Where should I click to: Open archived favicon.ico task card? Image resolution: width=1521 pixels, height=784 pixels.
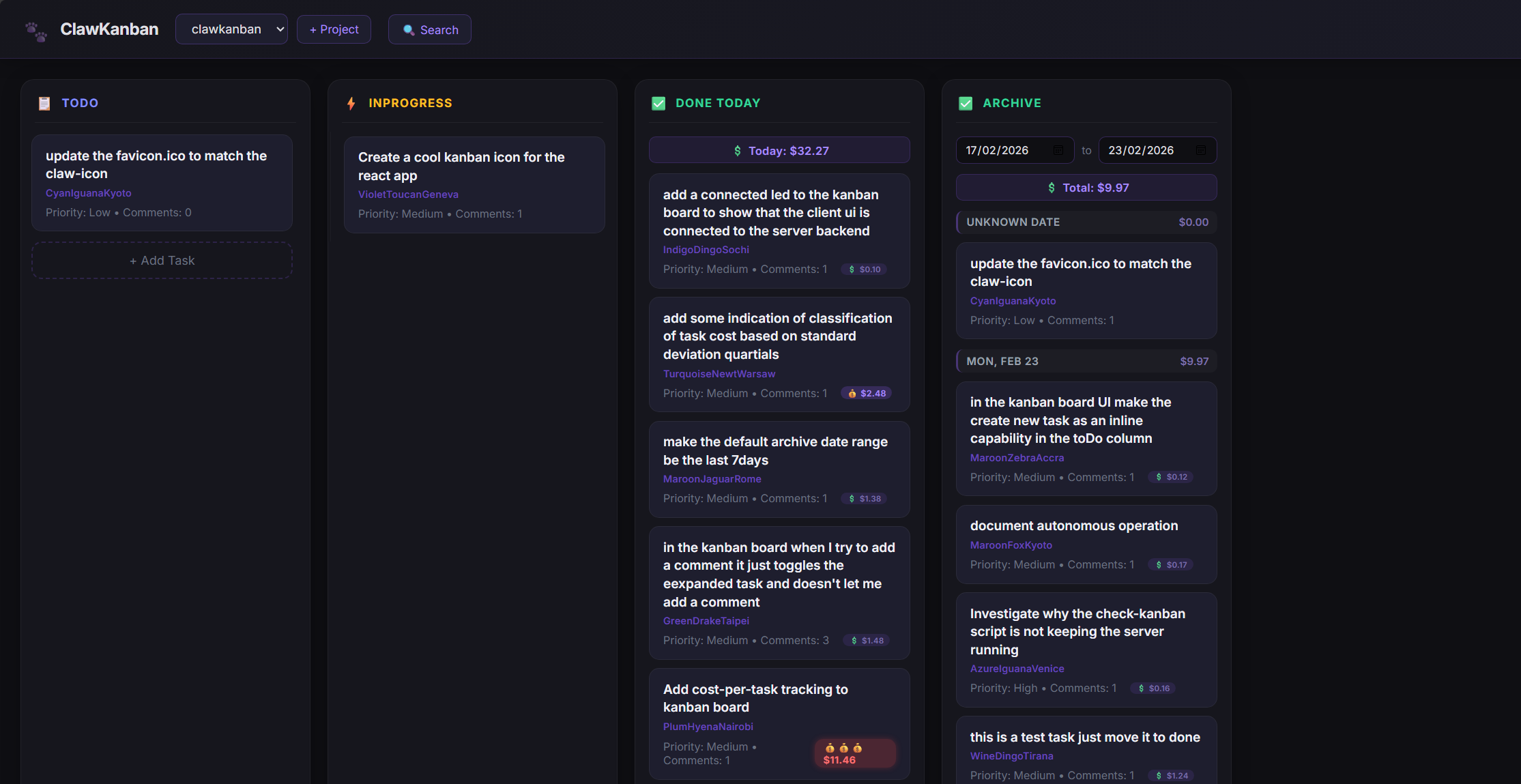click(1086, 291)
